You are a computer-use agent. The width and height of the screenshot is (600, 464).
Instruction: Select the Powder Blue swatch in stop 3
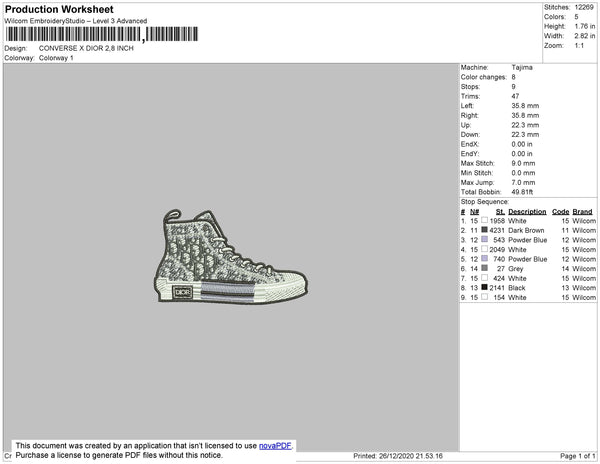tap(484, 239)
